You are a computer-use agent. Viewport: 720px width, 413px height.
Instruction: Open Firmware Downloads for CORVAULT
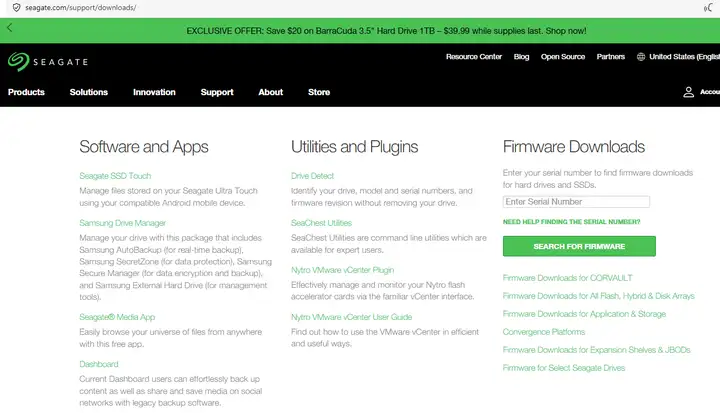568,278
